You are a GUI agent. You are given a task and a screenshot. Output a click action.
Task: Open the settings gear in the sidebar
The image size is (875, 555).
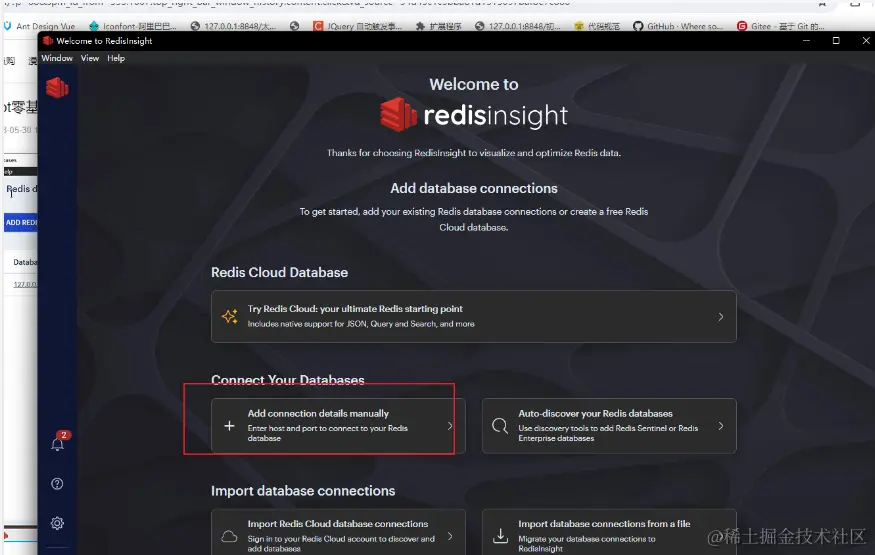[57, 523]
